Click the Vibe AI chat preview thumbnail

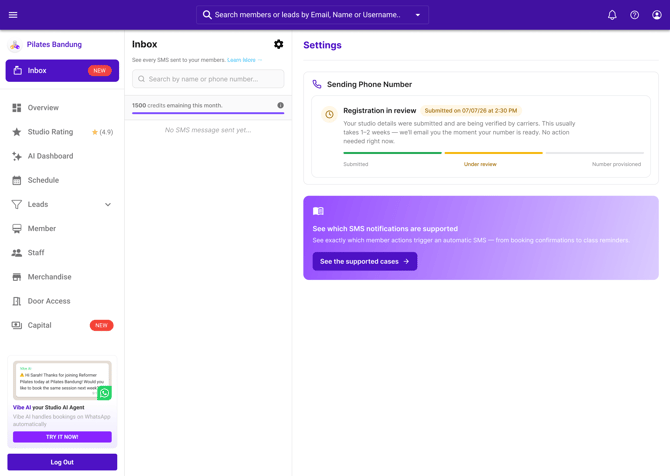pyautogui.click(x=62, y=380)
